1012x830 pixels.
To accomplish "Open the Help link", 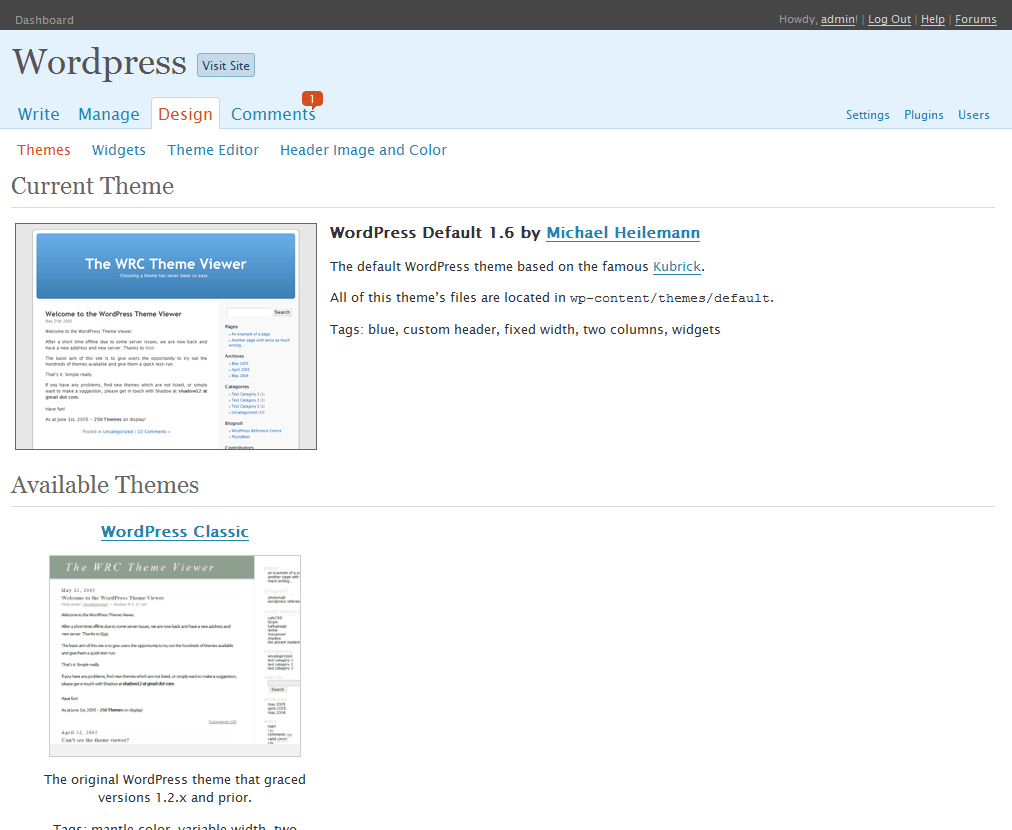I will tap(933, 19).
